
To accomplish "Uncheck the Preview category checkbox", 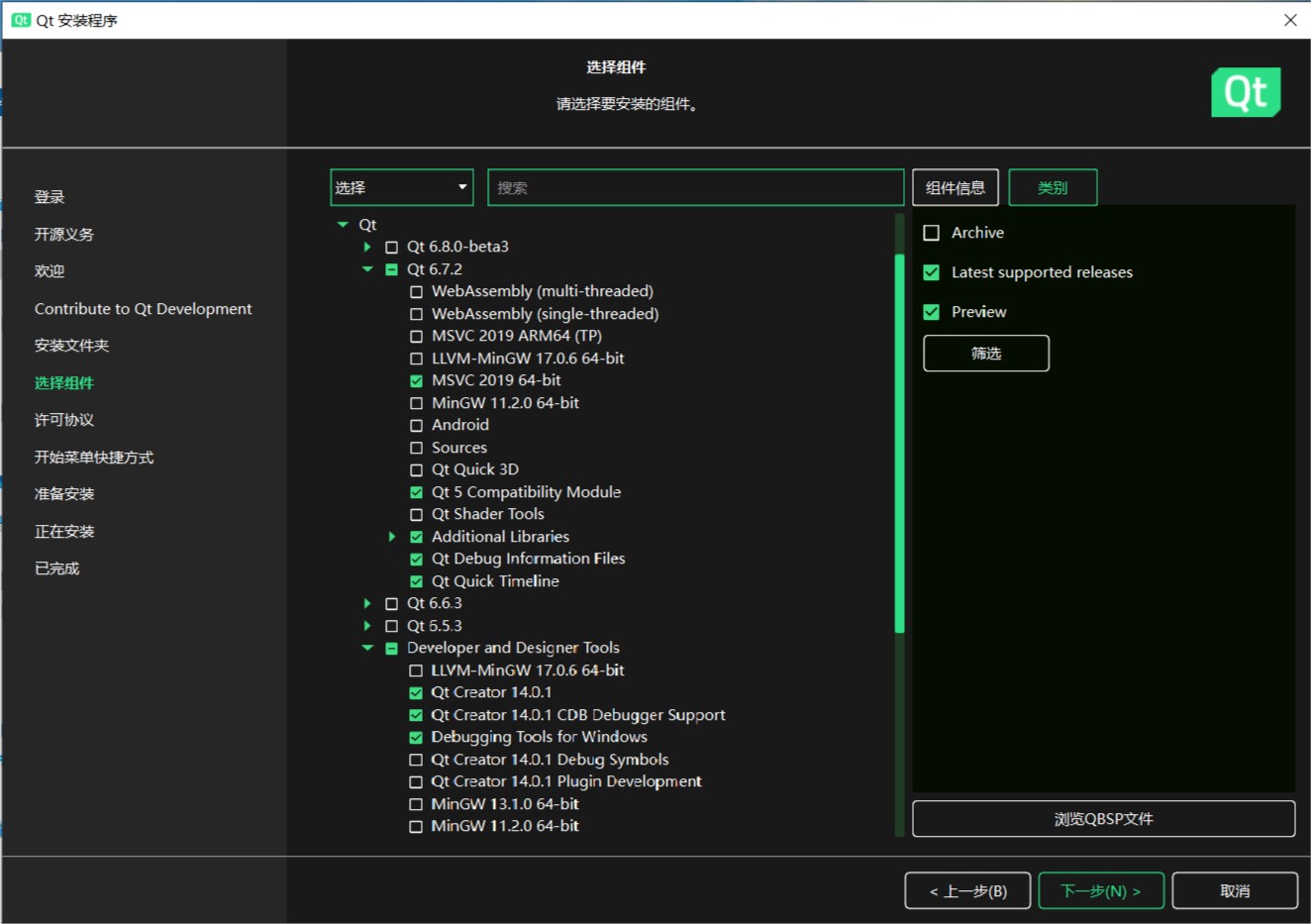I will pyautogui.click(x=931, y=312).
